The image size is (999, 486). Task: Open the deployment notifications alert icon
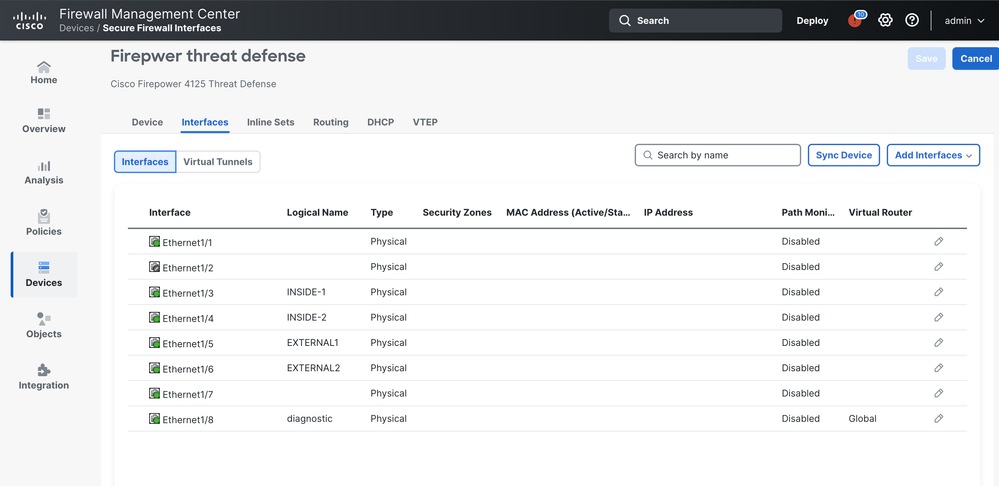click(x=855, y=20)
